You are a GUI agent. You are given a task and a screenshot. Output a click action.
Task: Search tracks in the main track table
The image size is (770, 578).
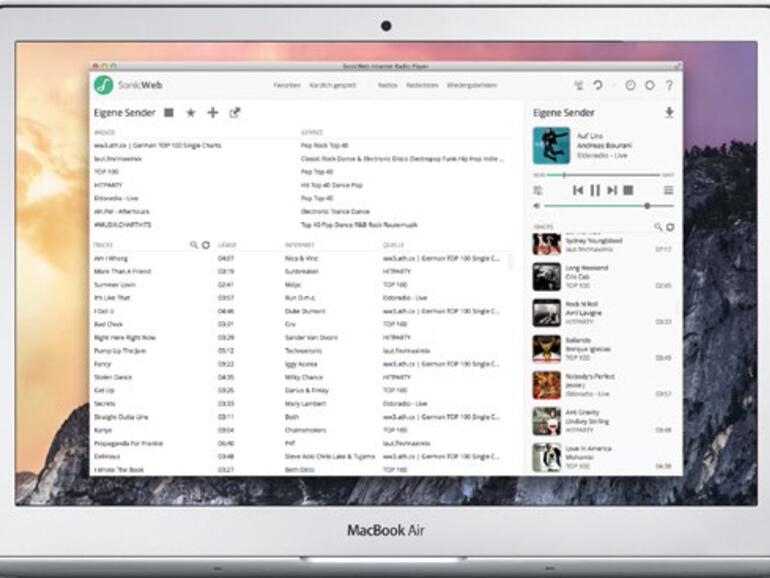tap(194, 245)
